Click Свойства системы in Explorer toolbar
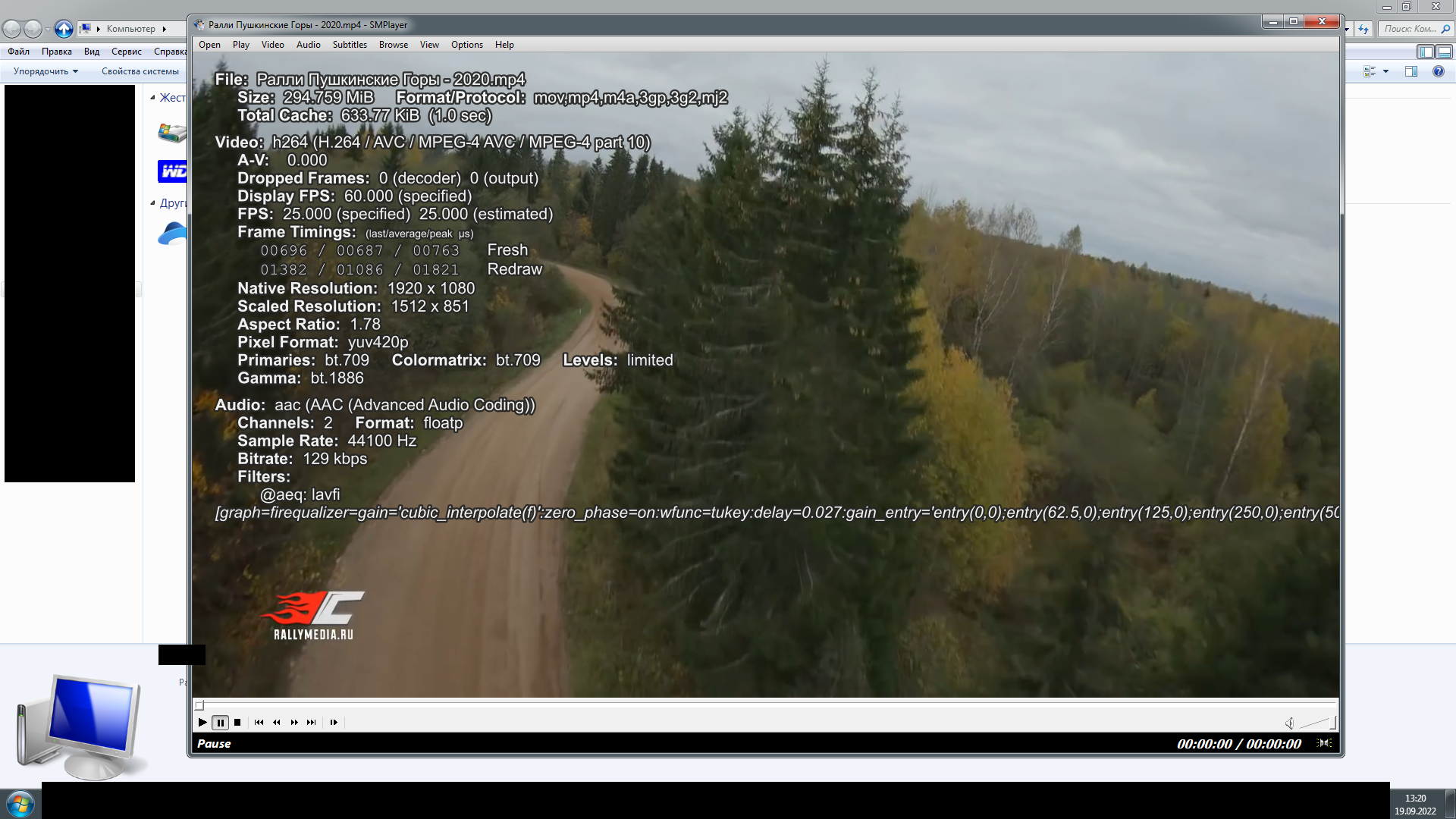Viewport: 1456px width, 819px height. point(141,71)
